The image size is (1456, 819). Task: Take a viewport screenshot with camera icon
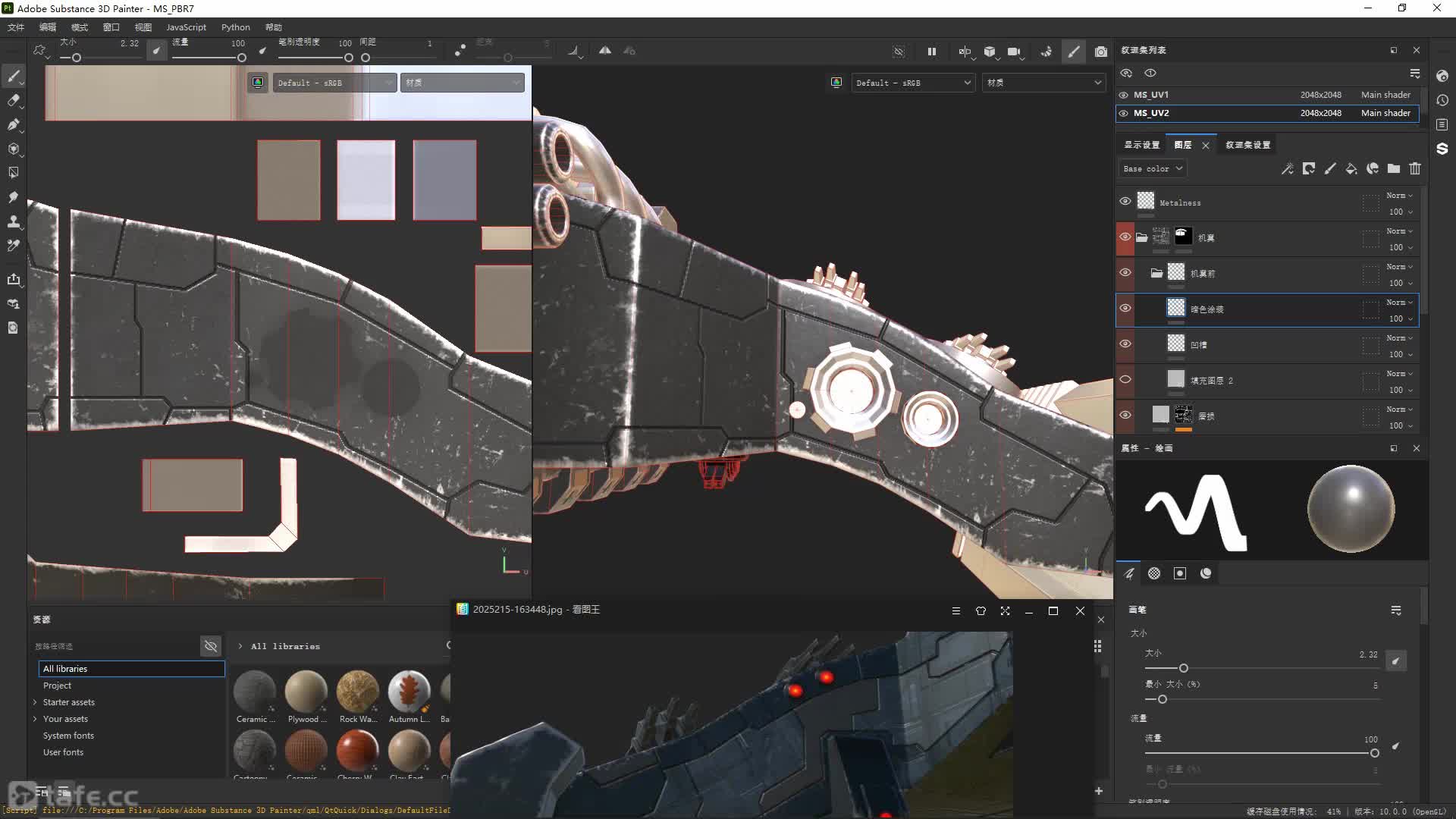pos(1101,52)
